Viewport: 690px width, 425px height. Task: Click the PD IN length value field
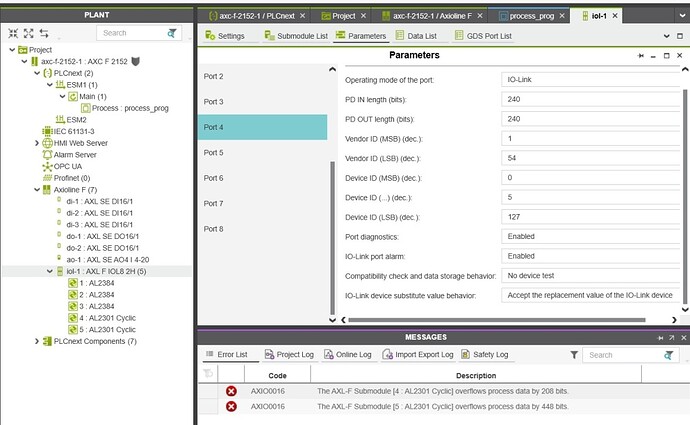coord(591,99)
